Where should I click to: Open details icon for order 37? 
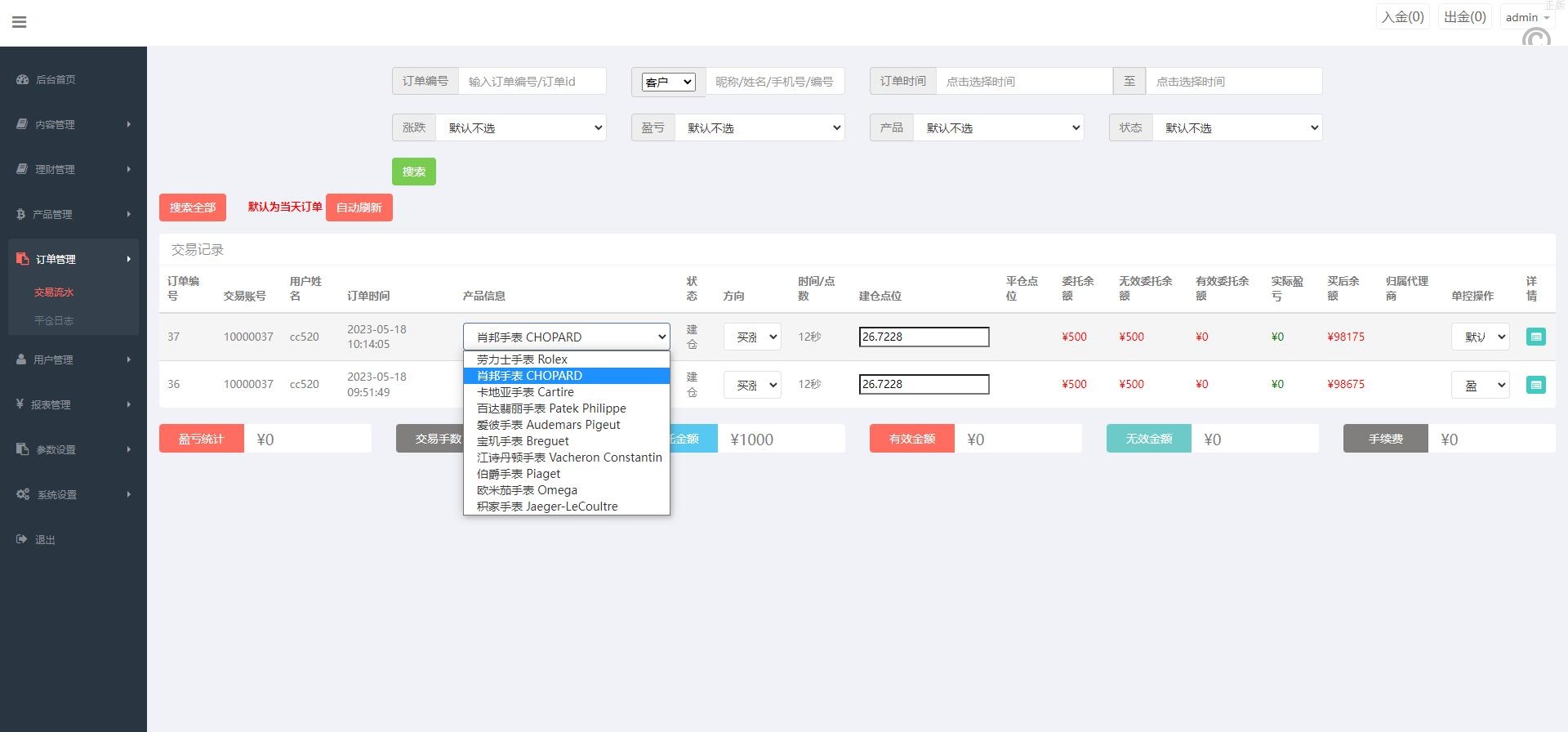coord(1535,337)
